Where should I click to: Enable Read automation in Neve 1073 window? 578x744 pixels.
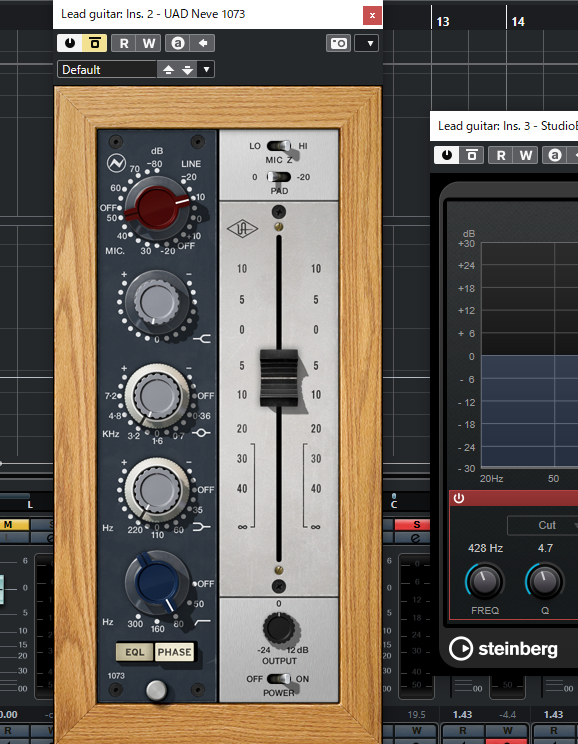[x=124, y=43]
